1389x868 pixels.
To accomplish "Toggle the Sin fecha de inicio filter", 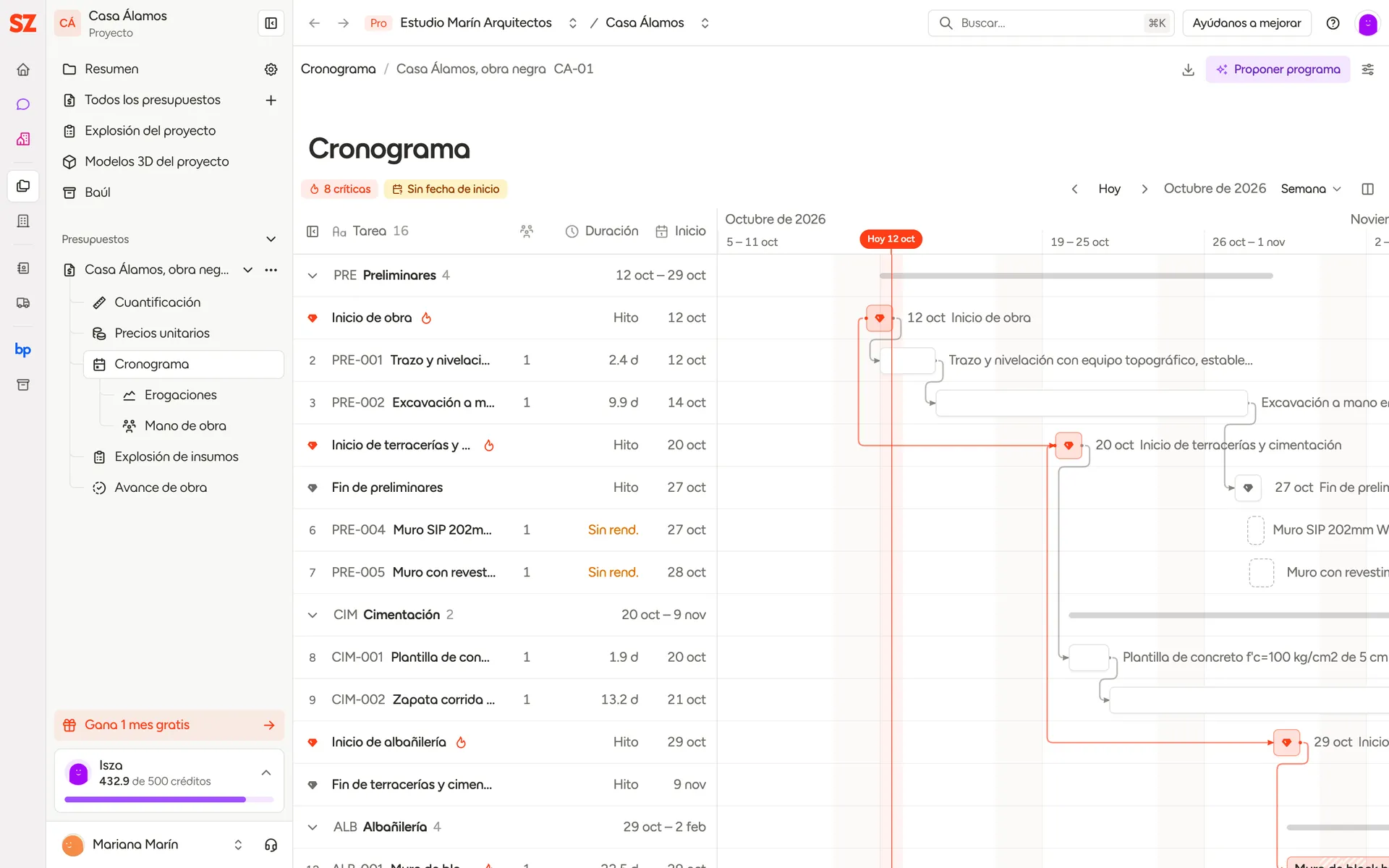I will (446, 189).
